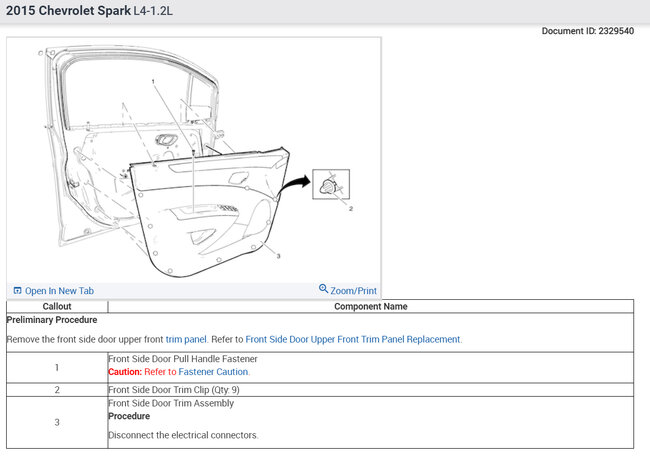The height and width of the screenshot is (460, 650).
Task: Open Front Side Door Upper Front Trim Panel Replacement
Action: pos(353,339)
